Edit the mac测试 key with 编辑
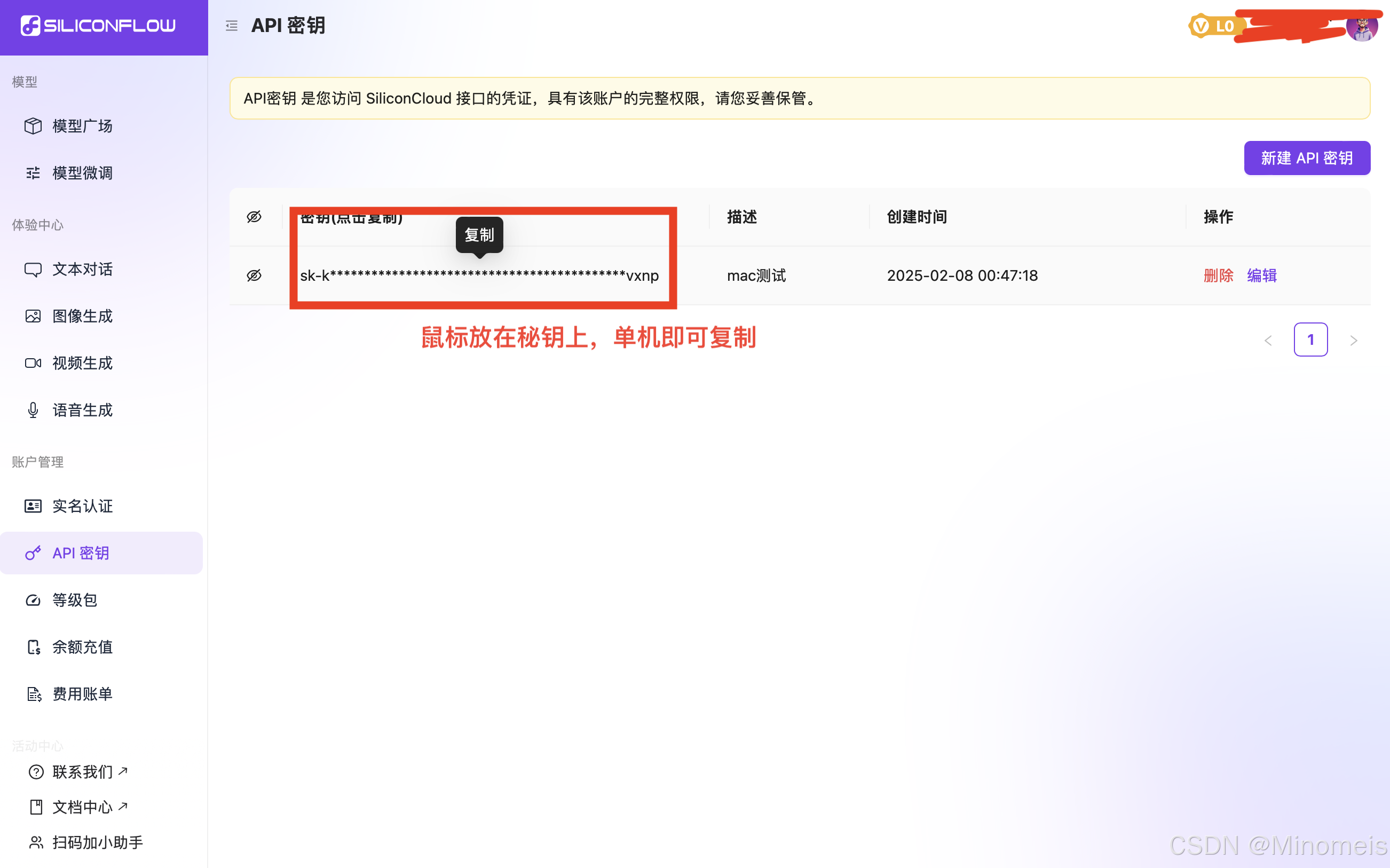 pyautogui.click(x=1261, y=275)
